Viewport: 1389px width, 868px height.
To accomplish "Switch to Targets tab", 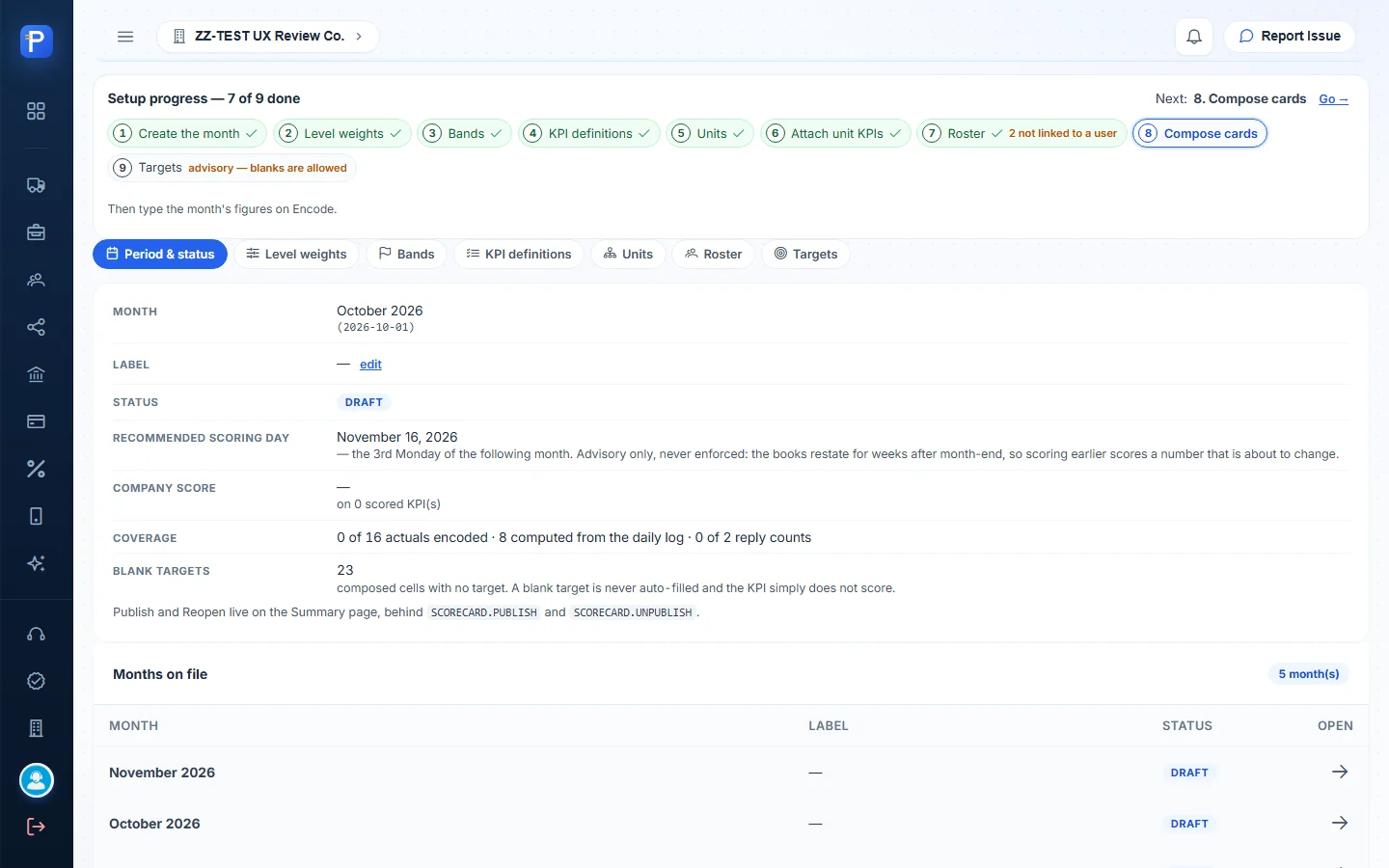I will 805,254.
